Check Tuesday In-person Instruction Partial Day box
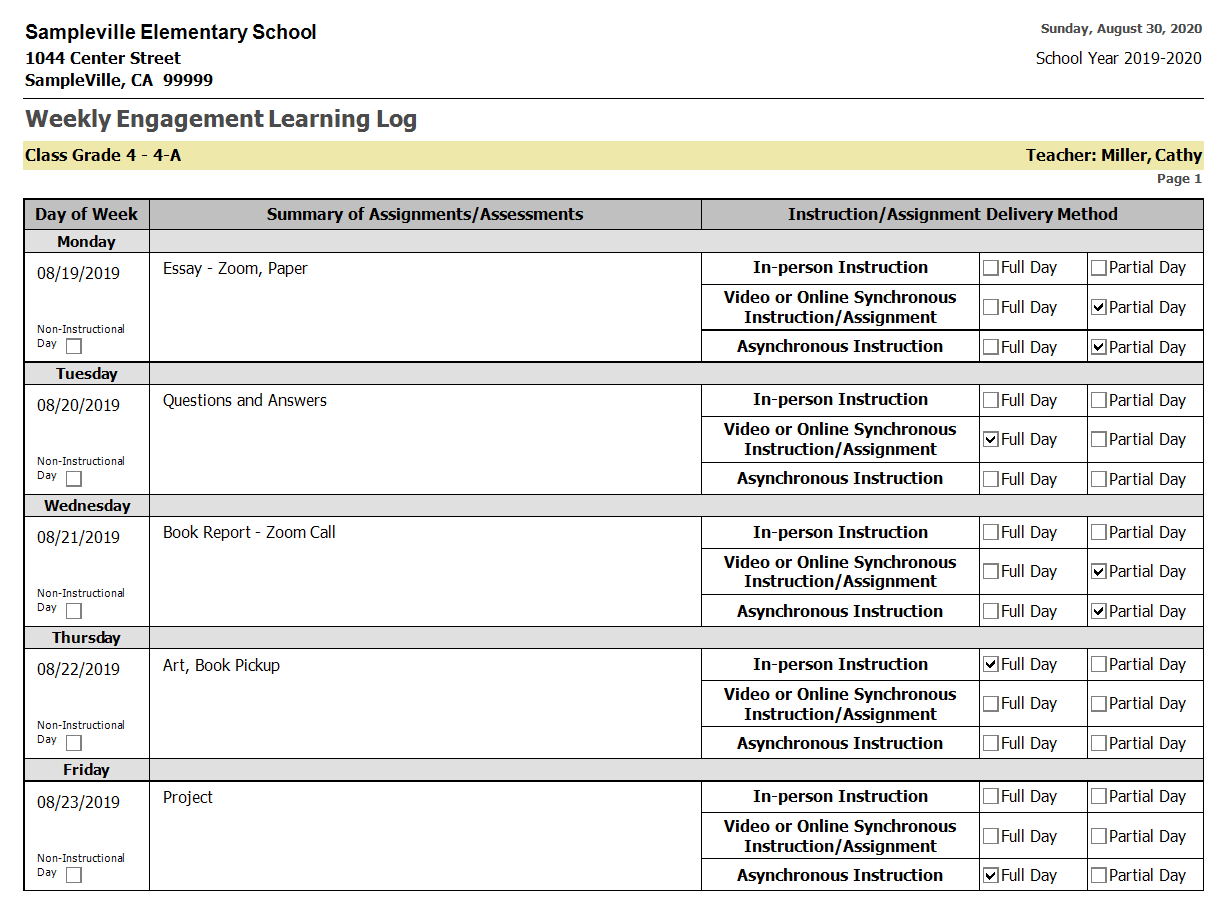Viewport: 1223px width, 907px height. 1099,400
